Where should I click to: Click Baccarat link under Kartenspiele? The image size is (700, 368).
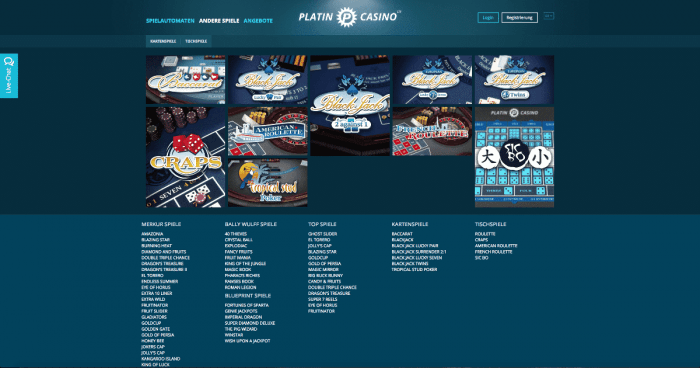[x=402, y=234]
